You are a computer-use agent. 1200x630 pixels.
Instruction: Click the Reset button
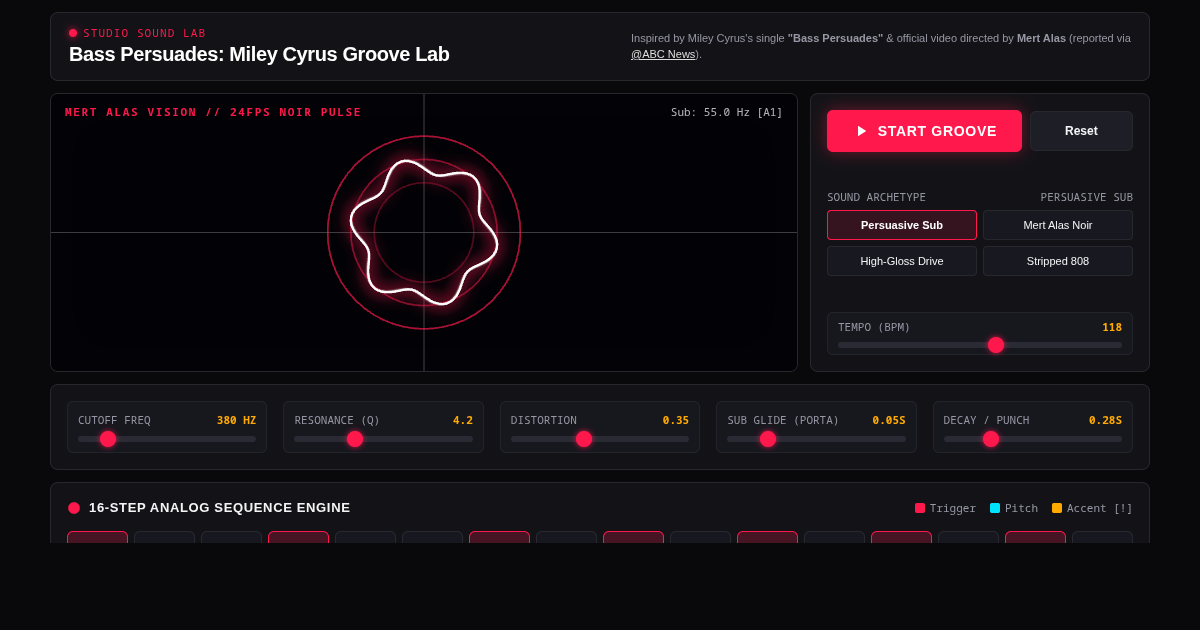[x=1081, y=131]
